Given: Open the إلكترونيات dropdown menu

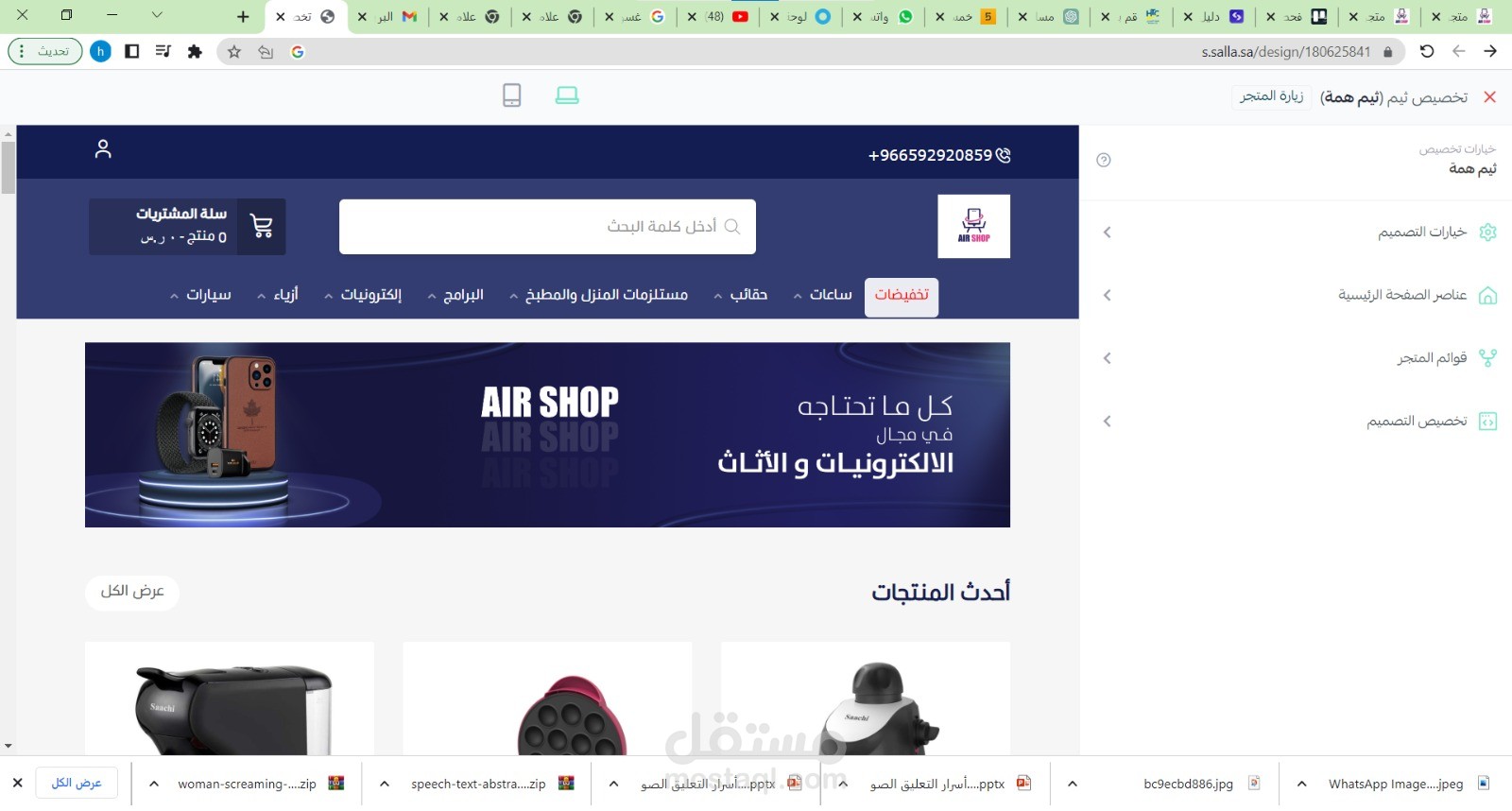Looking at the screenshot, I should [363, 295].
